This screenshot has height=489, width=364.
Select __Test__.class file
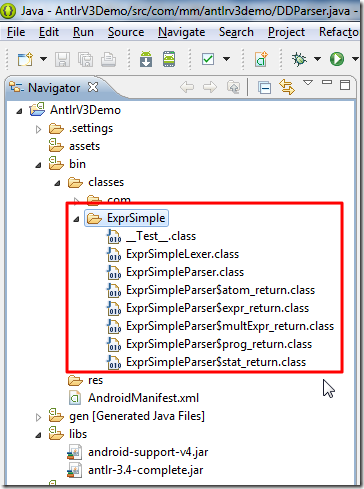pyautogui.click(x=161, y=236)
